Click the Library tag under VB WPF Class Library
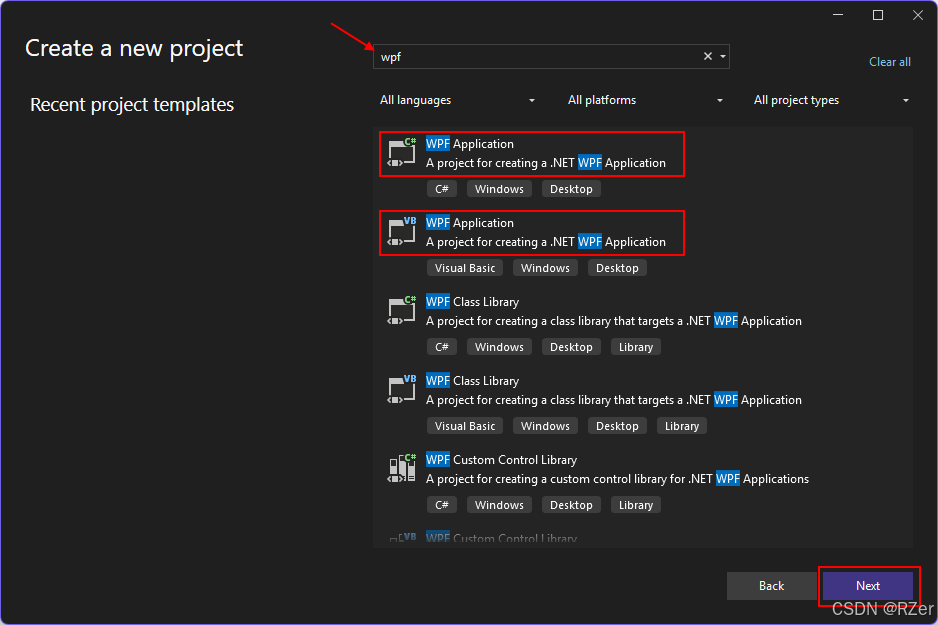Image resolution: width=938 pixels, height=625 pixels. 682,426
